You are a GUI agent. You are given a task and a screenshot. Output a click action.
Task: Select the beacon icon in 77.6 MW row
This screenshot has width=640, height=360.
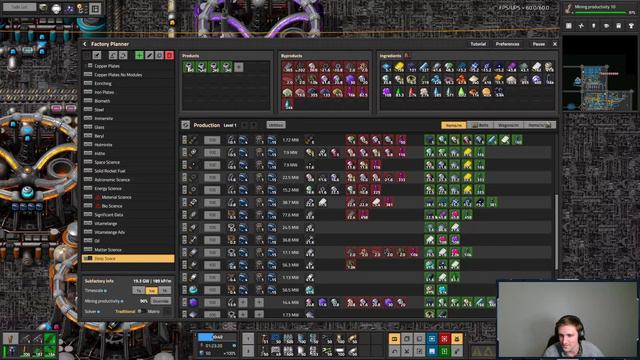pos(260,215)
